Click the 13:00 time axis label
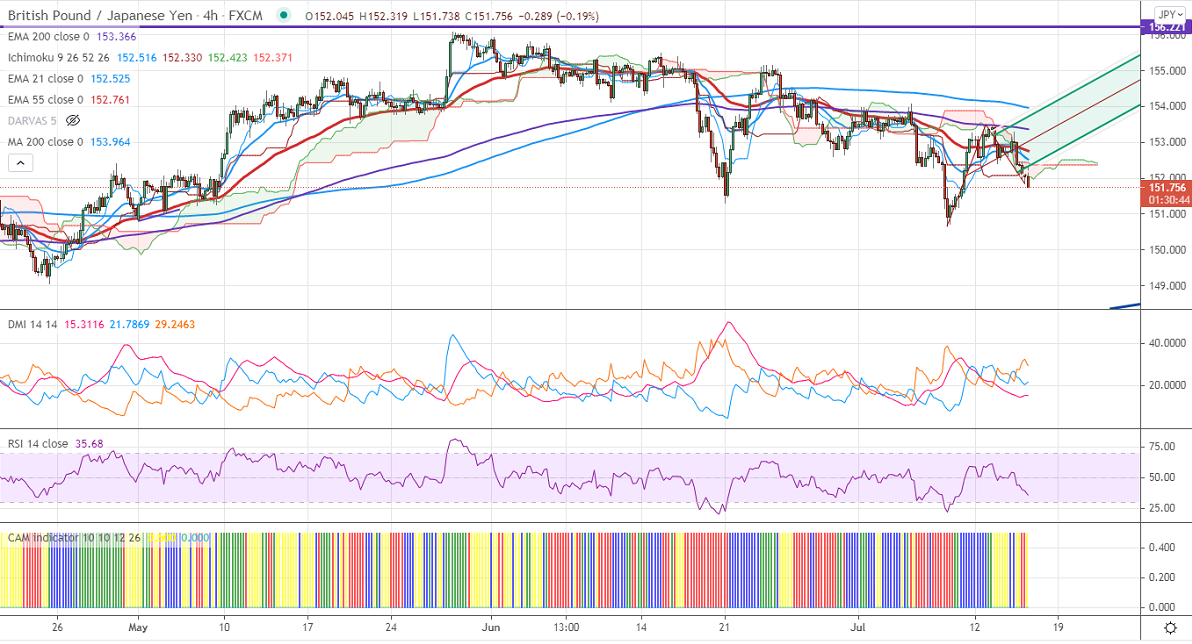The image size is (1192, 644). 566,628
